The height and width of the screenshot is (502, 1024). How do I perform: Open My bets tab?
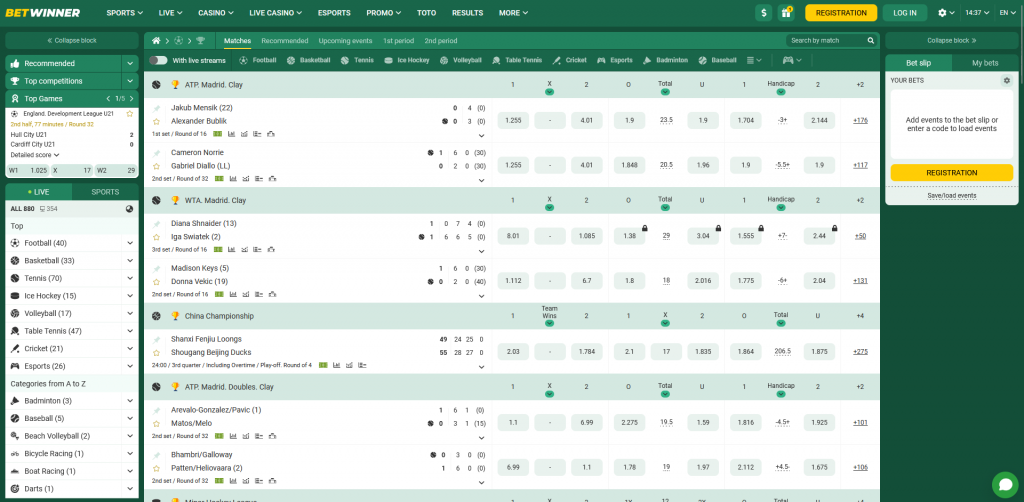(985, 63)
